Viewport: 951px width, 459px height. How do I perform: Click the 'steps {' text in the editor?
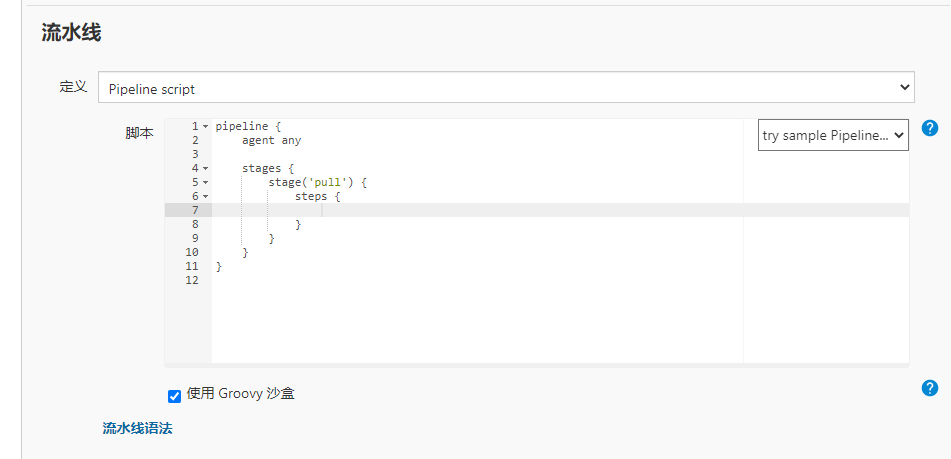pos(317,197)
